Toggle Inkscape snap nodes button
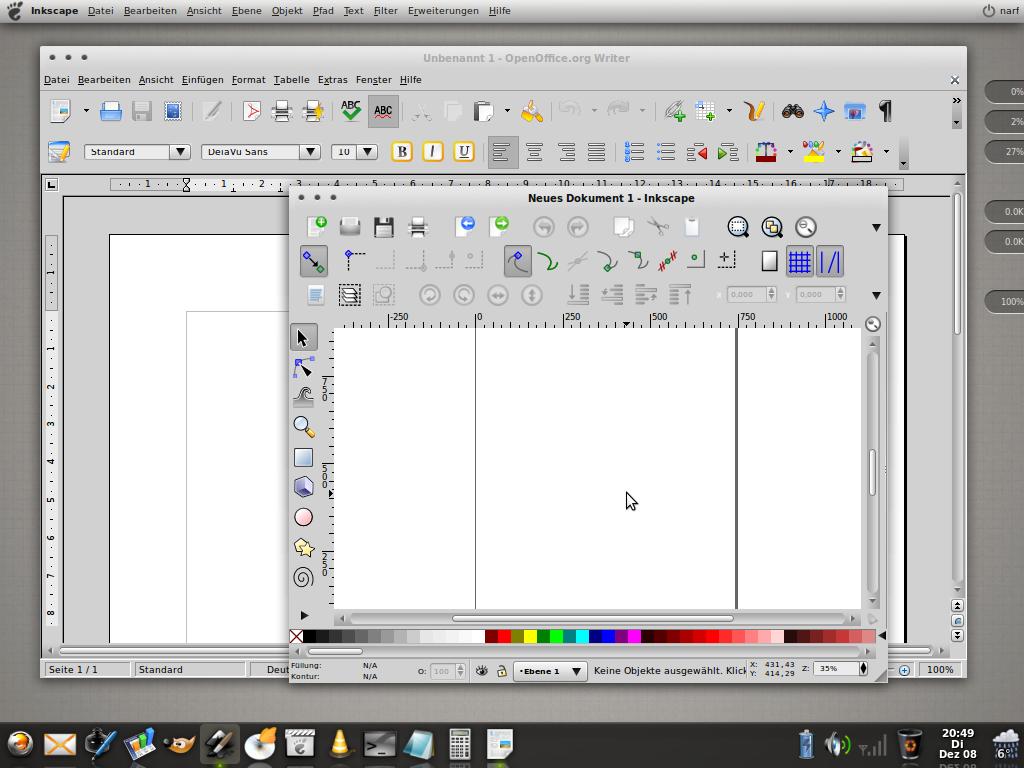Image resolution: width=1024 pixels, height=768 pixels. pyautogui.click(x=518, y=261)
